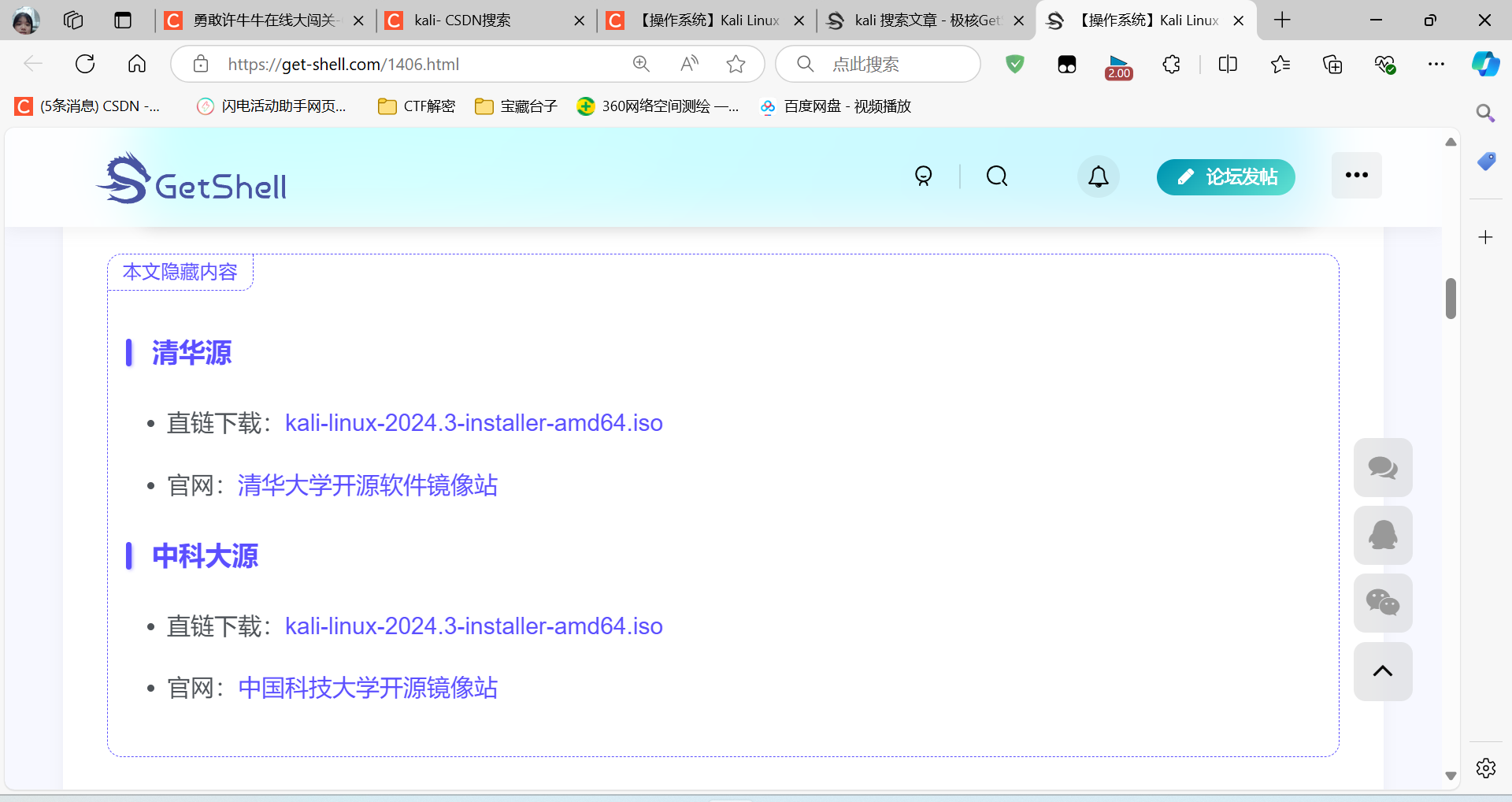This screenshot has width=1512, height=802.
Task: Expand the 宝藏台子 bookmark folder
Action: click(x=516, y=106)
